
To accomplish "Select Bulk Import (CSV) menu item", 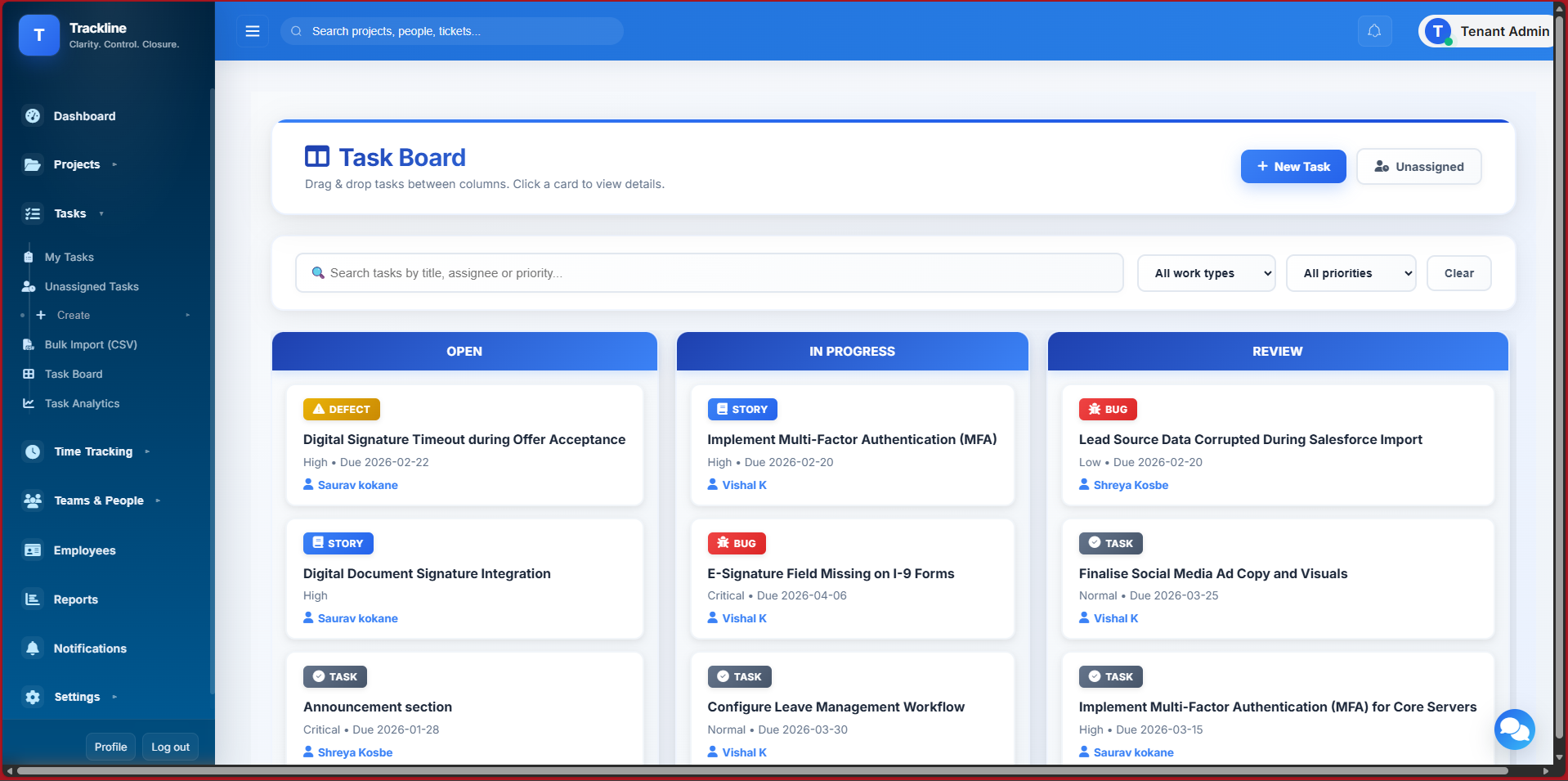I will pos(91,344).
